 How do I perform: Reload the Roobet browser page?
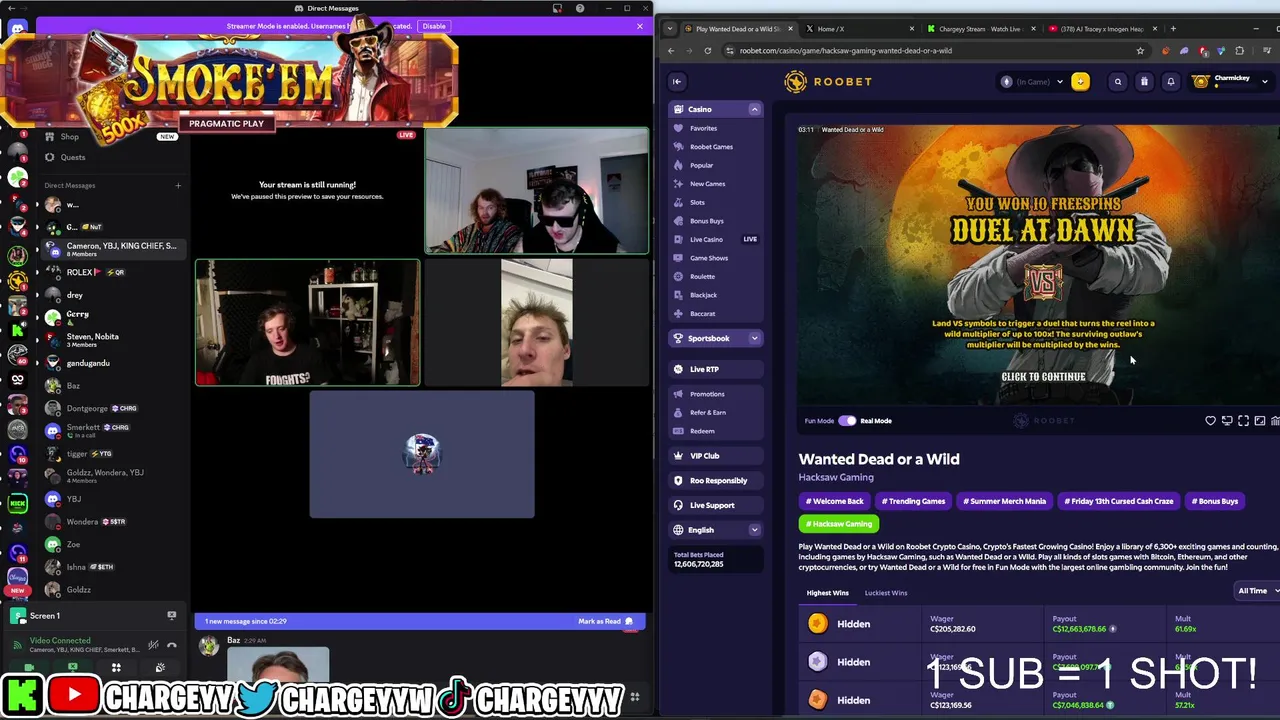coord(708,51)
